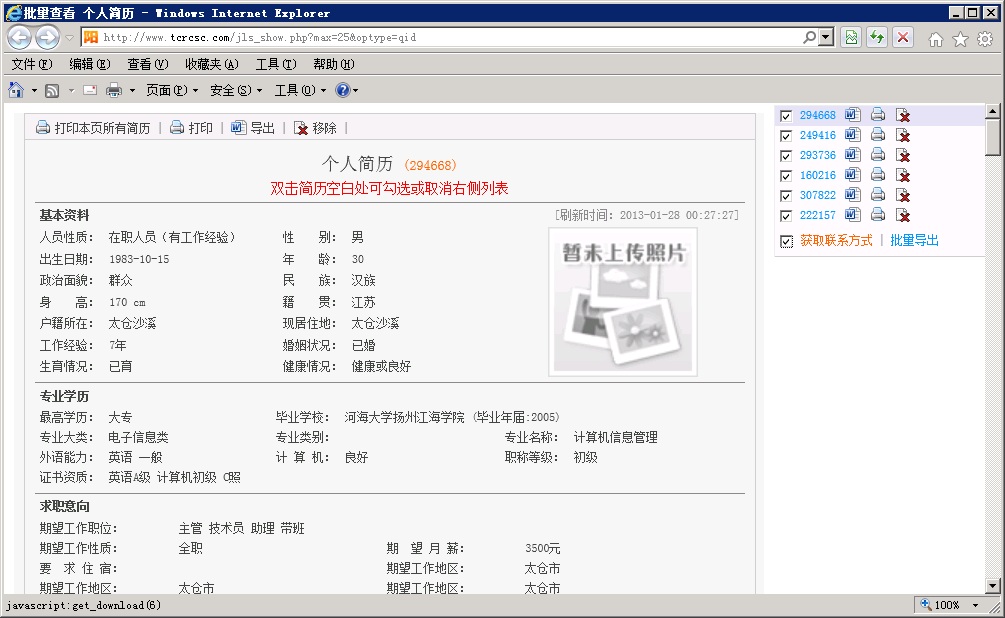Click inside the address bar URL field

pyautogui.click(x=400, y=37)
